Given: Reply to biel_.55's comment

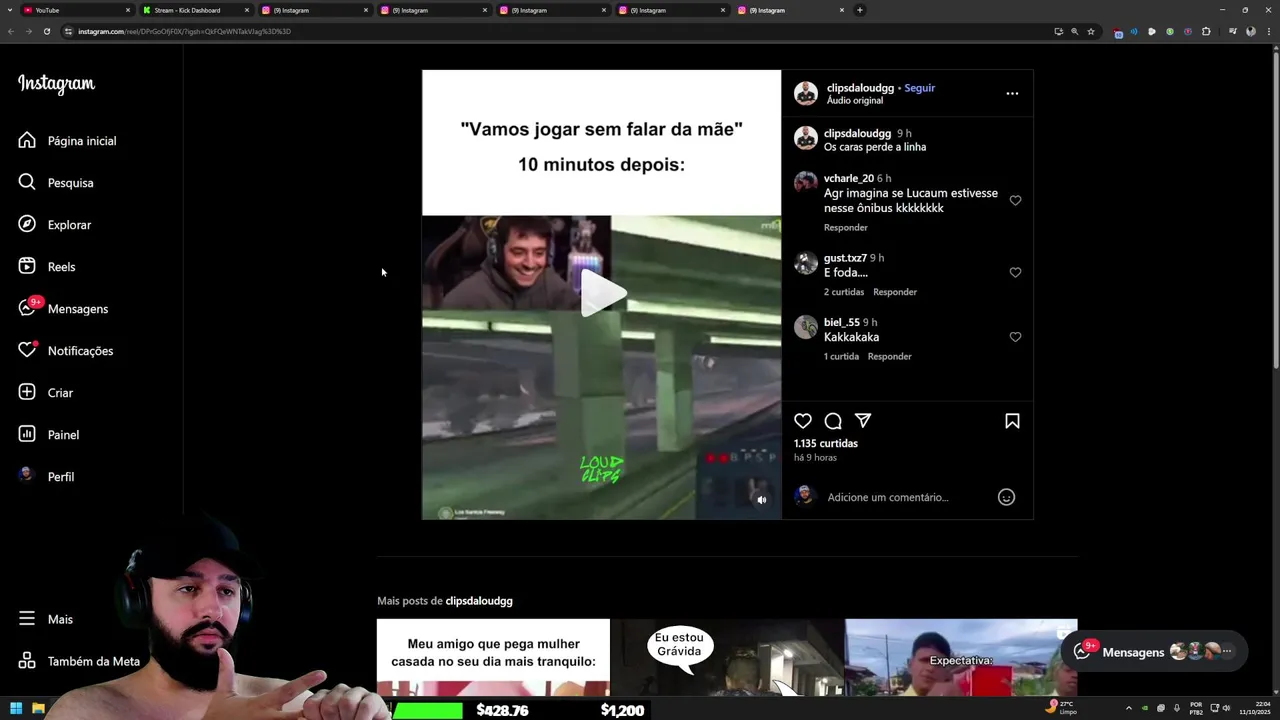Looking at the screenshot, I should click(x=889, y=357).
